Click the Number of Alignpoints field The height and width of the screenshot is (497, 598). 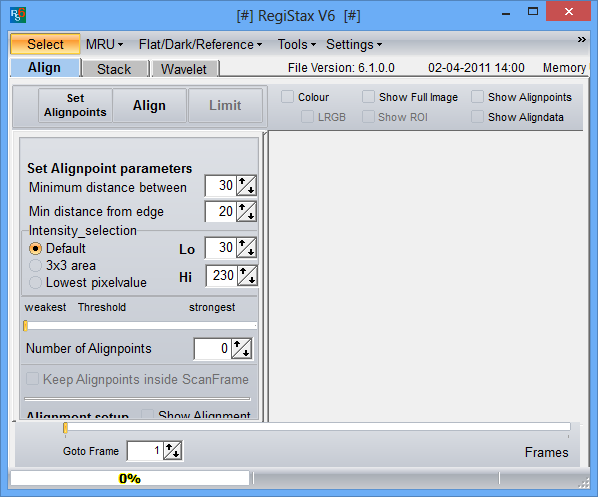click(x=212, y=348)
